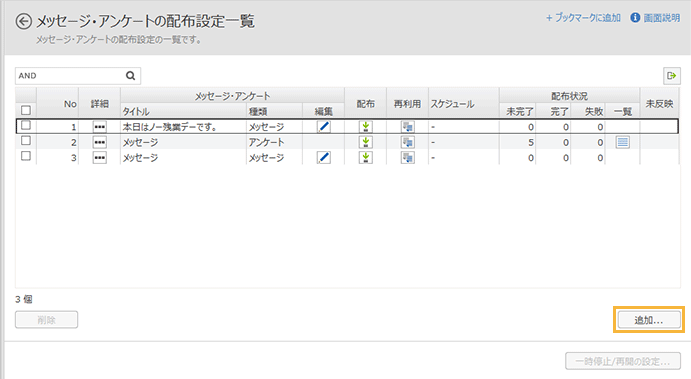The image size is (691, 379).
Task: Select title 本日はノー残業デーです。
Action: [170, 127]
